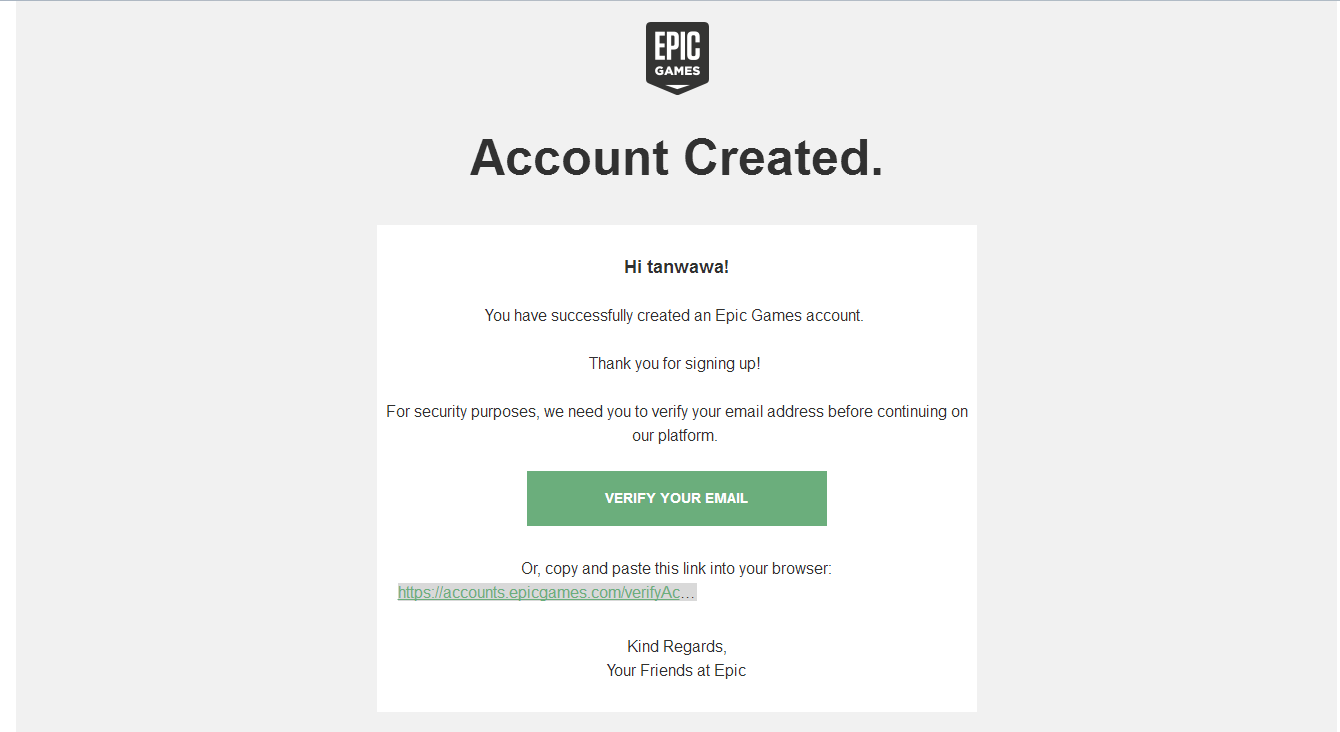Click the Epic Games shield logo
Screen dimensions: 1340x732
pyautogui.click(x=677, y=58)
